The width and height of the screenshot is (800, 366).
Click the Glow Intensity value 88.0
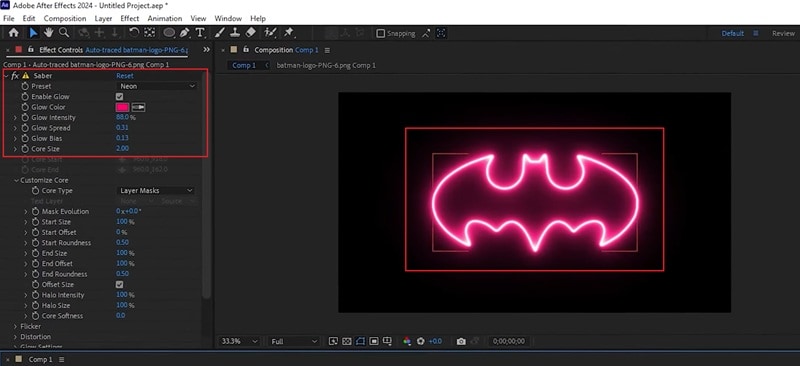122,117
